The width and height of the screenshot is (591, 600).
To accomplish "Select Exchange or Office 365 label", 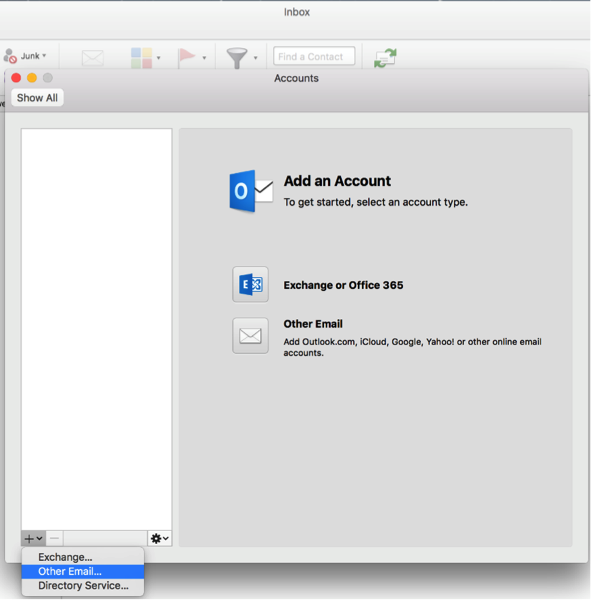I will click(343, 285).
